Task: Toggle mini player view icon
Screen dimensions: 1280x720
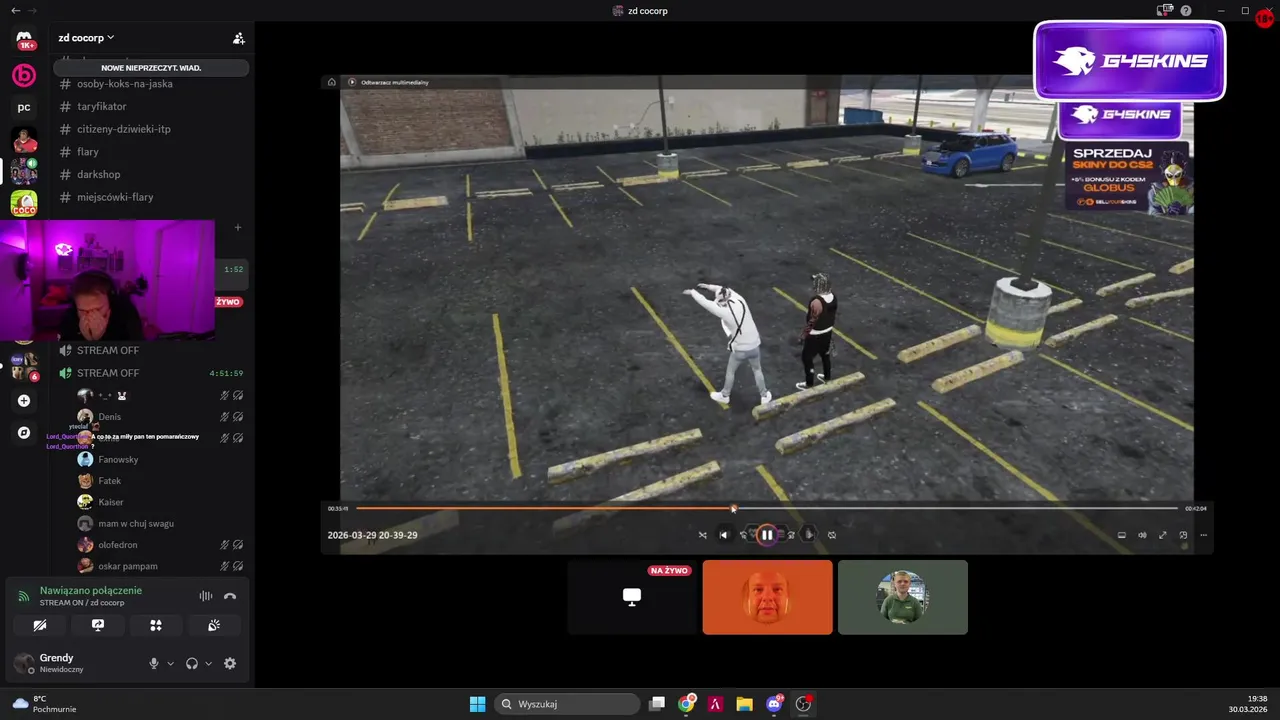Action: [1121, 535]
